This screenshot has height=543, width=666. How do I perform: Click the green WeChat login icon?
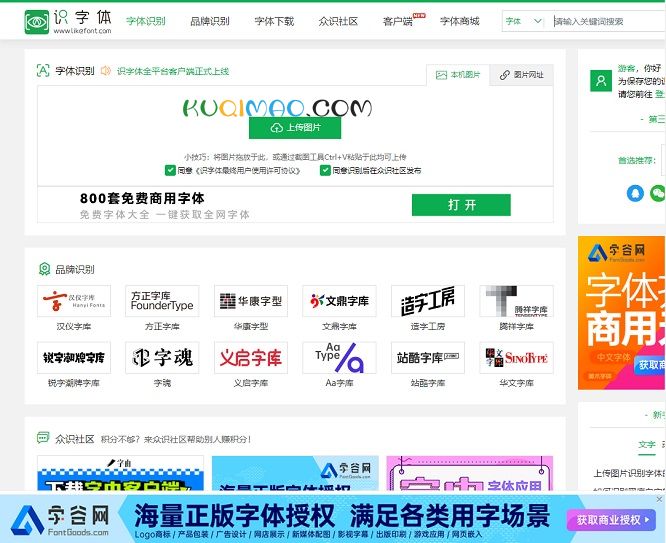(658, 193)
